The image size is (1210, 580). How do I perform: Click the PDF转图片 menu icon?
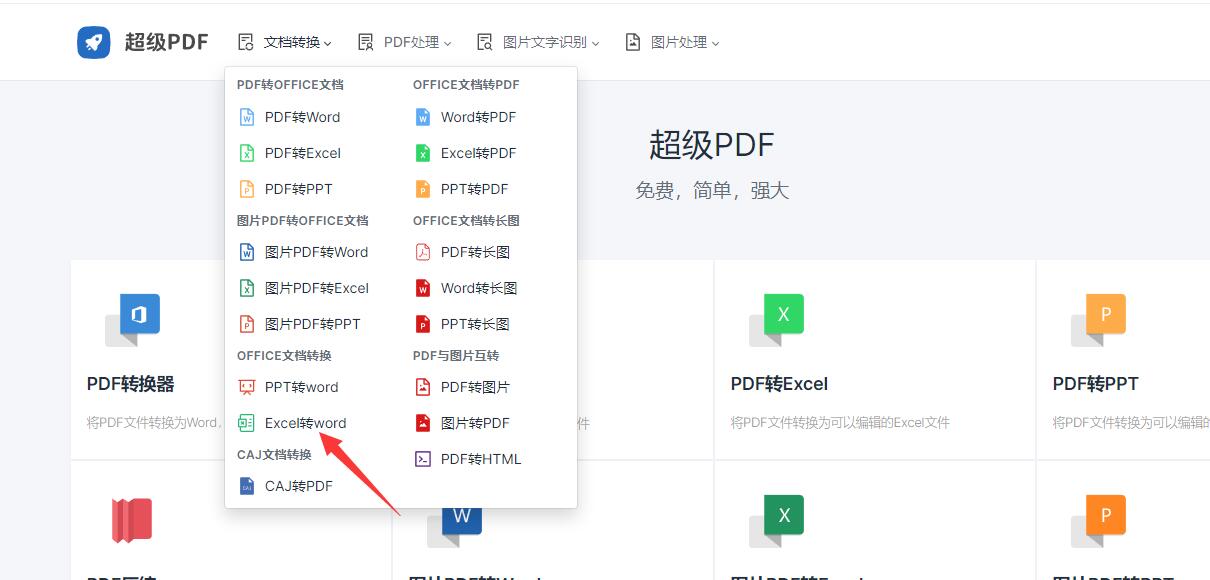coord(423,387)
